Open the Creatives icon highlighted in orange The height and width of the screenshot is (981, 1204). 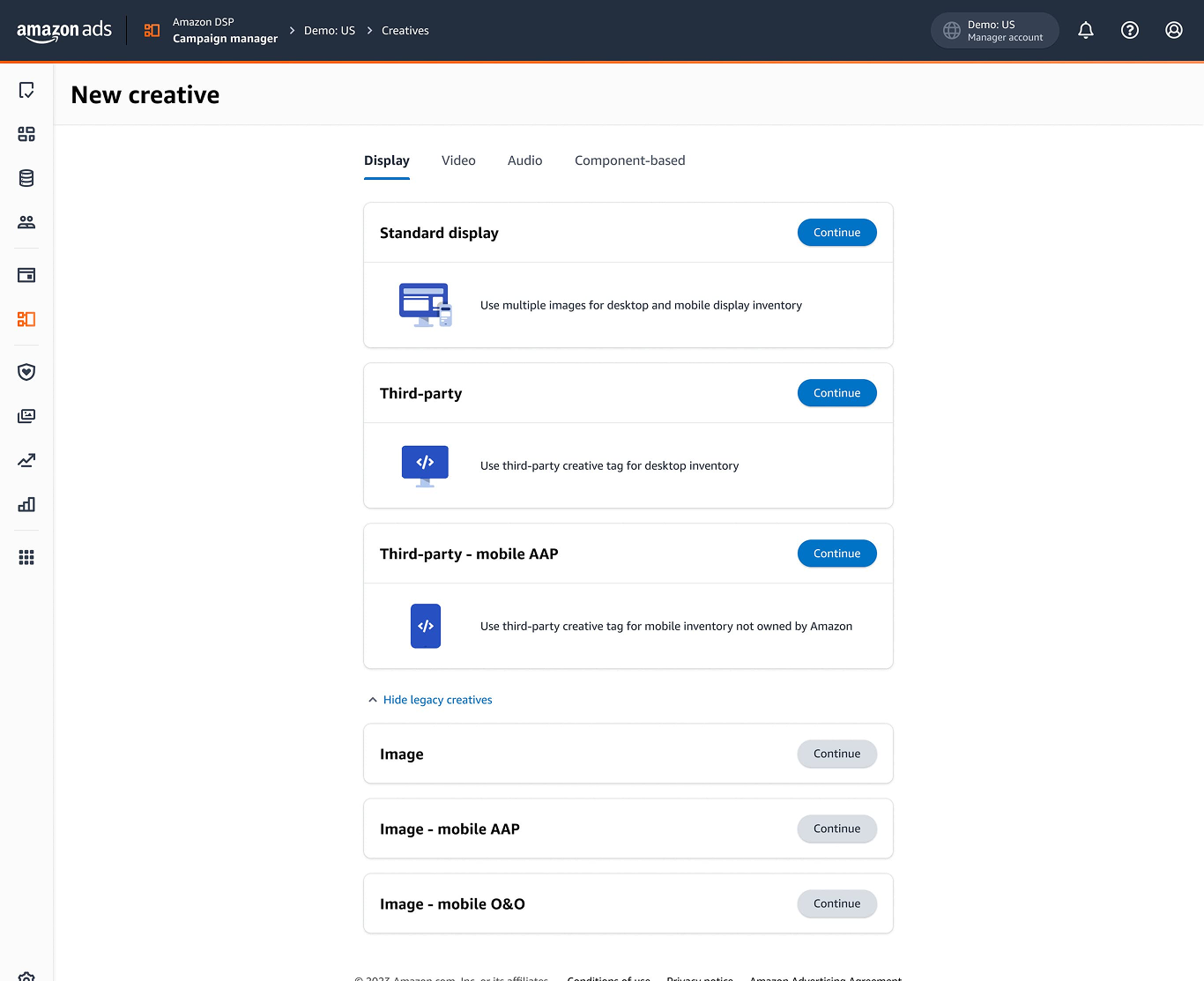coord(26,319)
